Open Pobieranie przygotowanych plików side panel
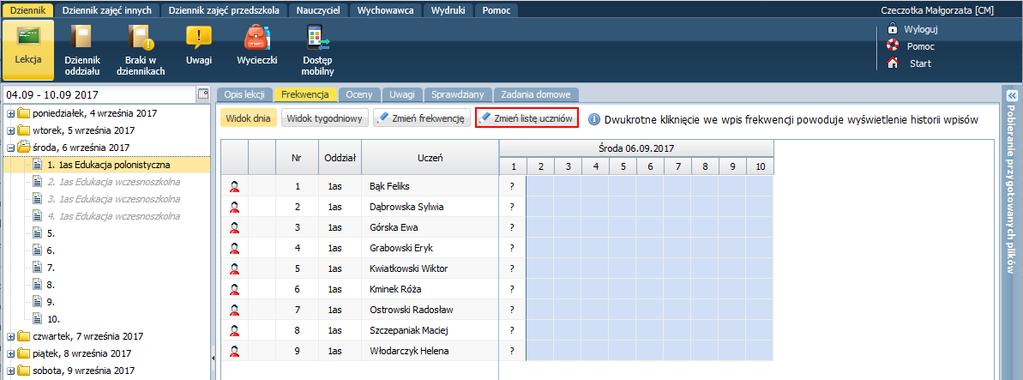The image size is (1023, 380). point(1012,189)
